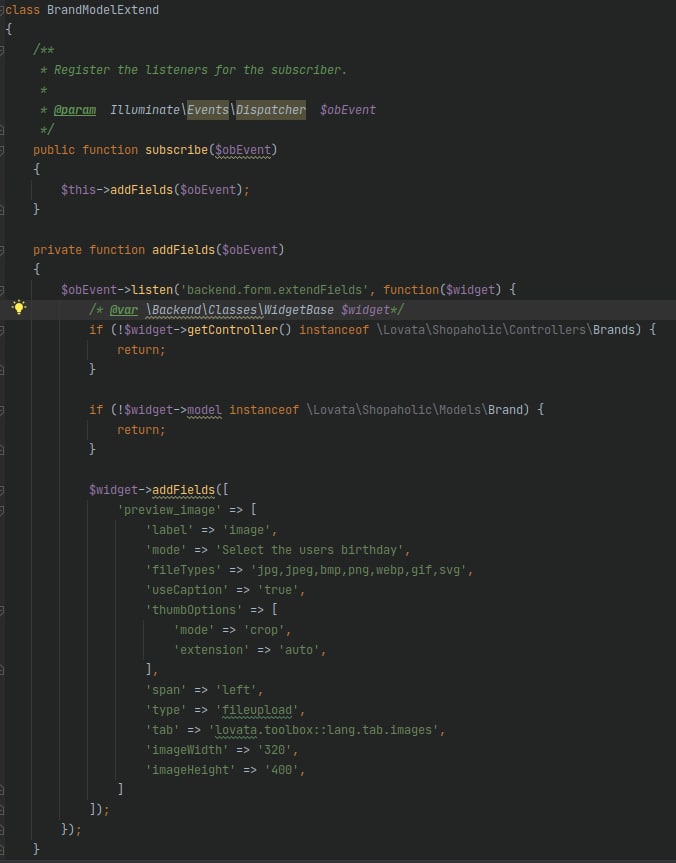This screenshot has height=863, width=676.
Task: Click \Backend\Classes\WidgetBase type reference
Action: (x=239, y=310)
